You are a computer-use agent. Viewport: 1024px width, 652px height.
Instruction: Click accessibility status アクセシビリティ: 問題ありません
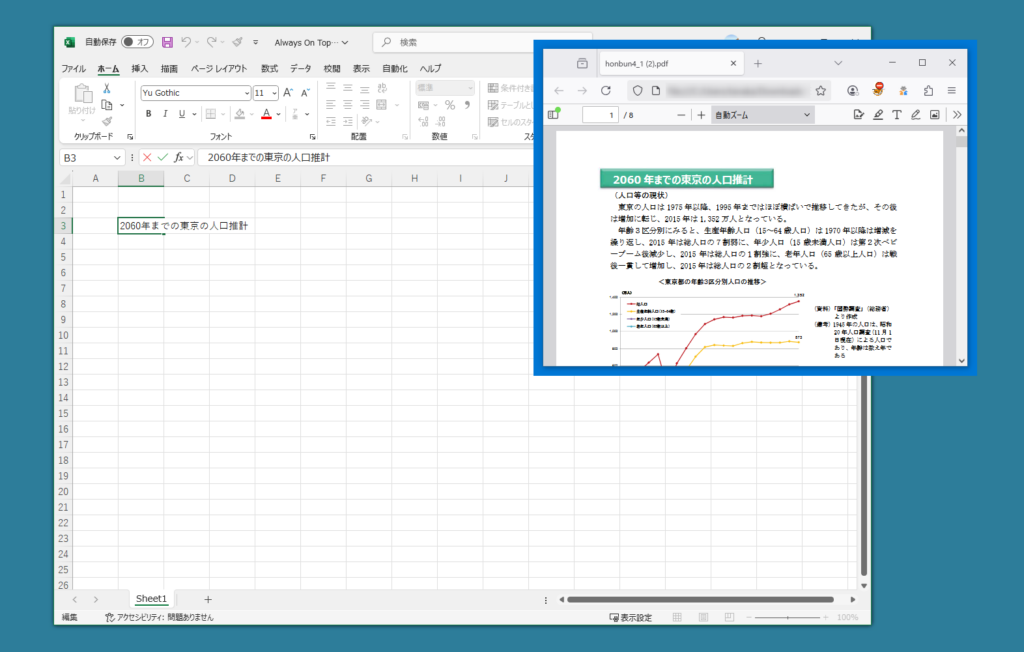click(159, 617)
